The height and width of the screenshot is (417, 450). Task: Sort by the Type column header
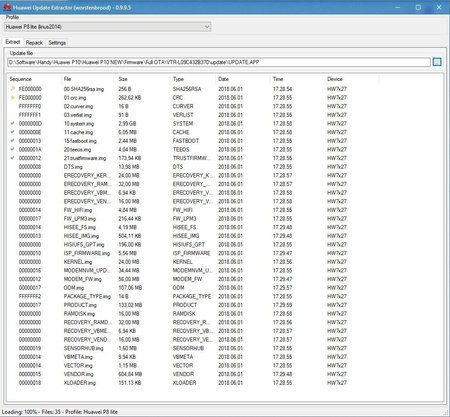[178, 79]
